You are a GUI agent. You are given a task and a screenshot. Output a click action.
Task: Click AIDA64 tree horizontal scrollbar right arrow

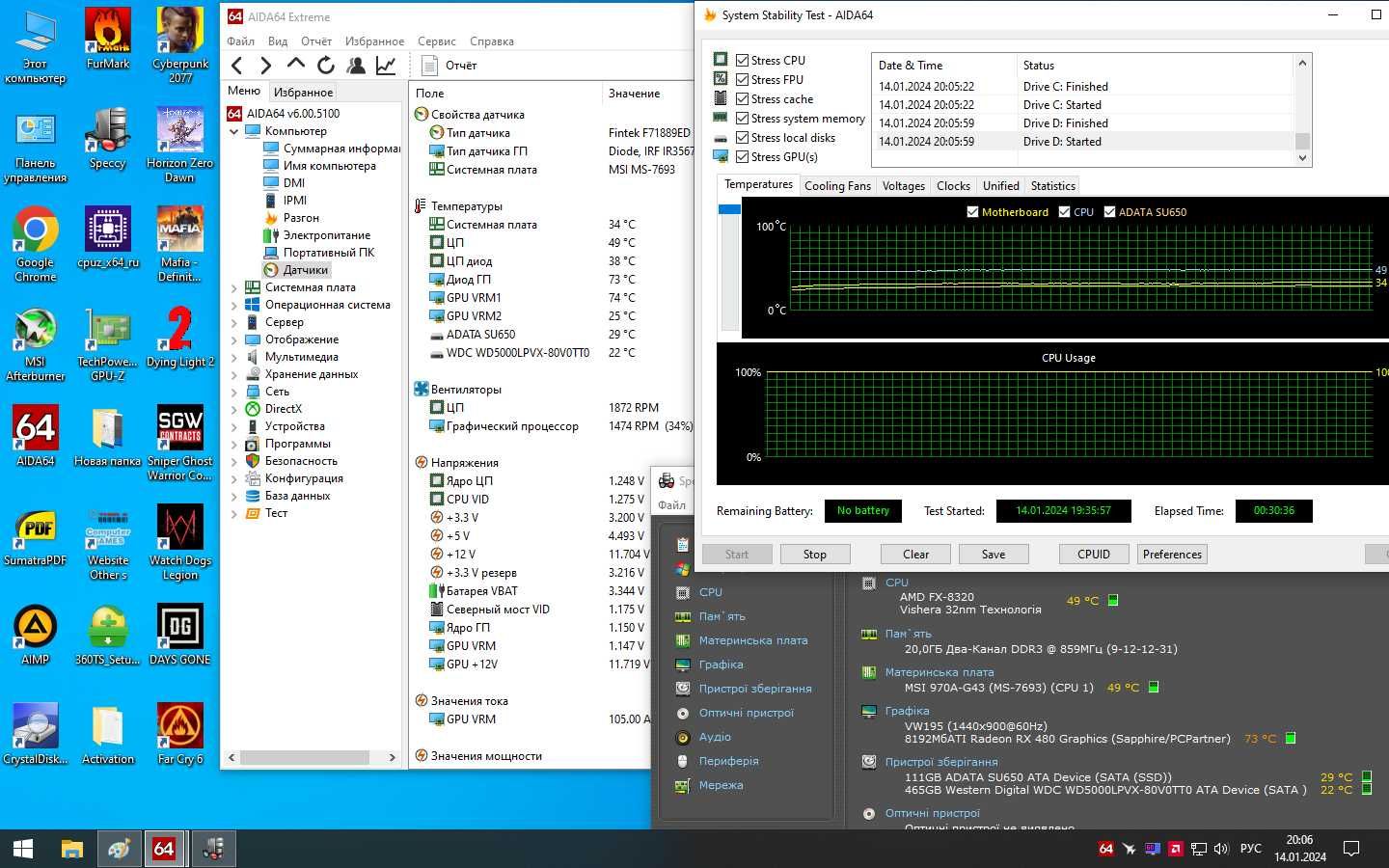pos(392,758)
